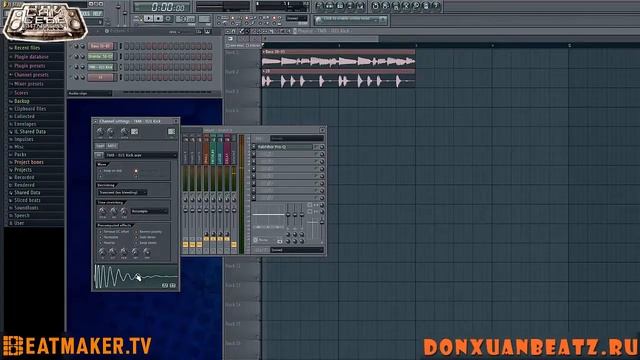Click the folder browse icon beside the sample name

coord(99,155)
